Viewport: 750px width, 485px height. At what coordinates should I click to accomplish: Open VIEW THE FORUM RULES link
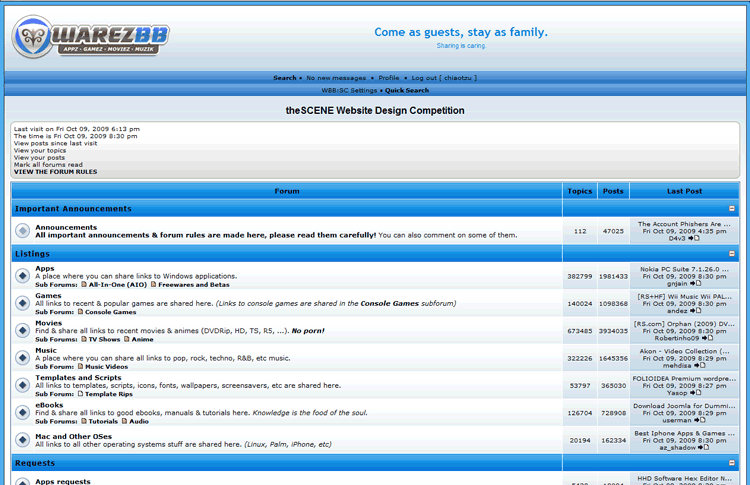[55, 172]
